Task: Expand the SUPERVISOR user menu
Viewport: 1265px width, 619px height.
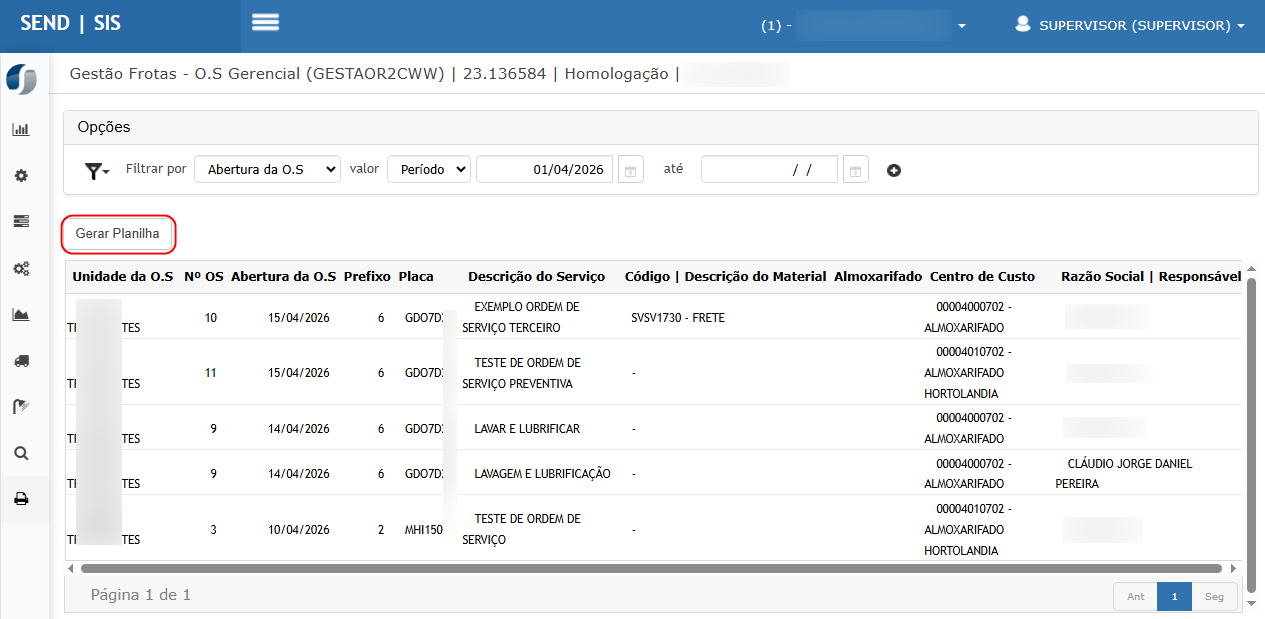Action: pos(1130,25)
